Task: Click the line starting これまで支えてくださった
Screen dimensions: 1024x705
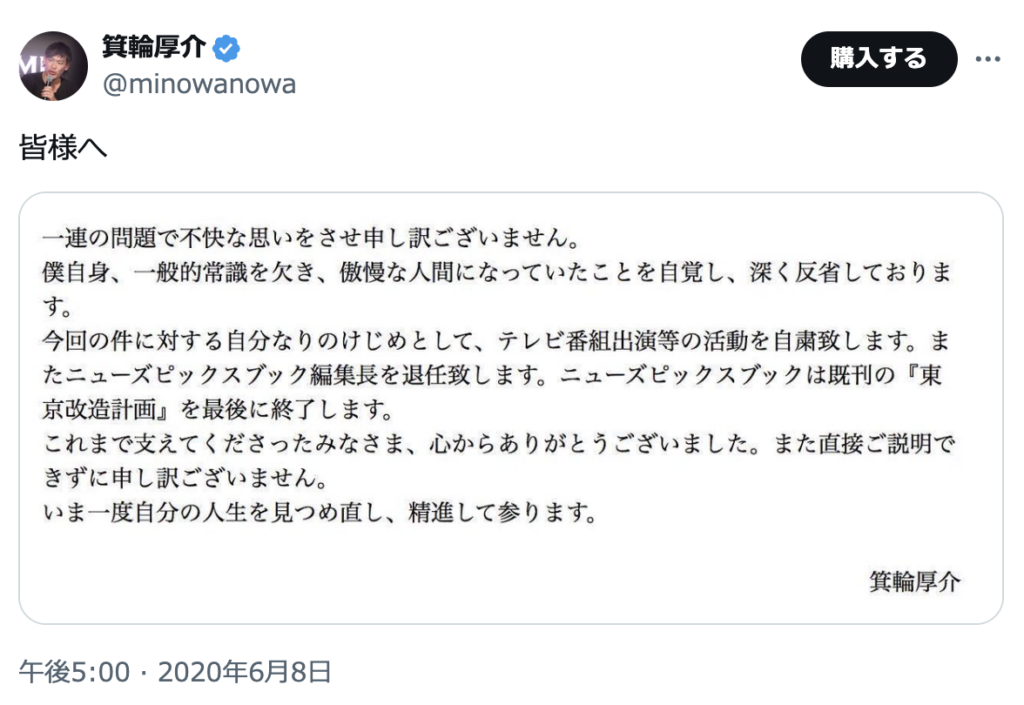Action: coord(499,444)
